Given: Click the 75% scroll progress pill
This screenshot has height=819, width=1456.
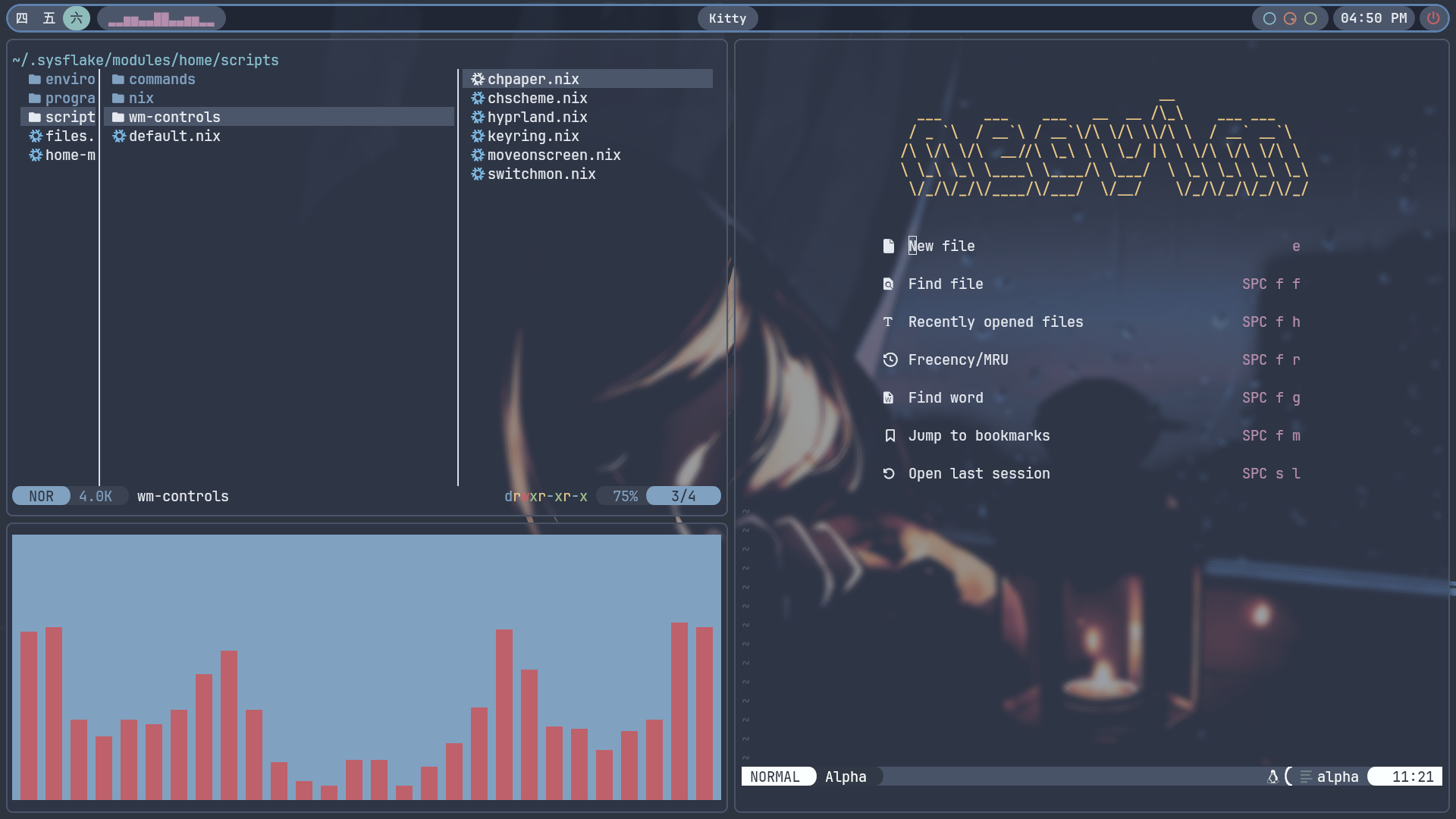Looking at the screenshot, I should click(x=624, y=496).
